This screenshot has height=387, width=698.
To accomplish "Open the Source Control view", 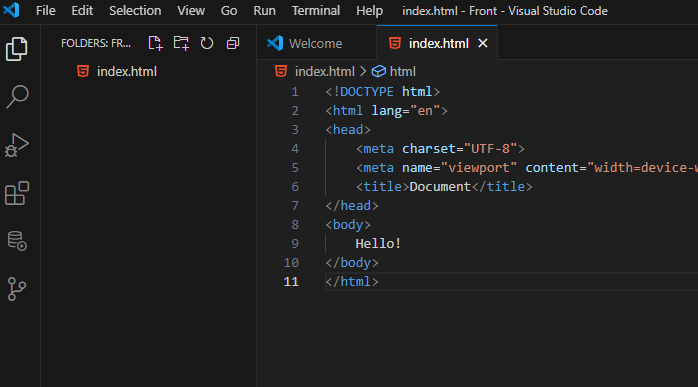I will pos(17,289).
